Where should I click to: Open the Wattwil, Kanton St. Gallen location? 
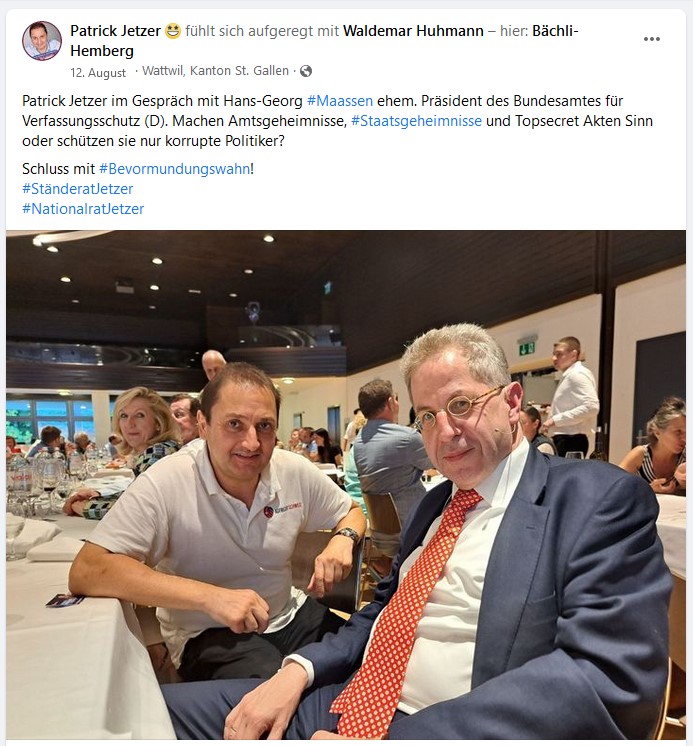tap(215, 71)
